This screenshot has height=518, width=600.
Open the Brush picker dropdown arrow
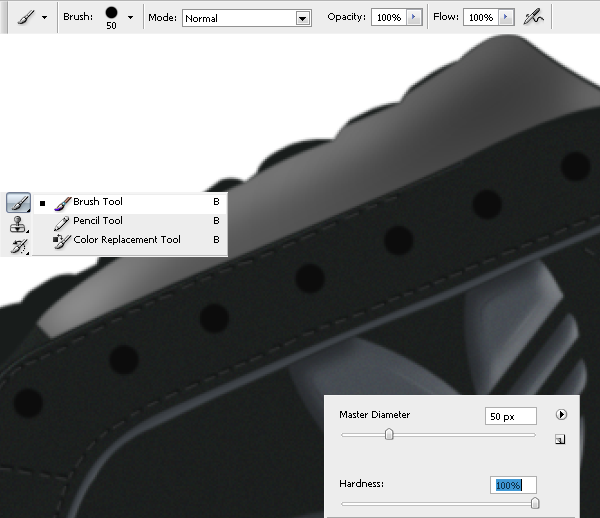click(x=130, y=17)
